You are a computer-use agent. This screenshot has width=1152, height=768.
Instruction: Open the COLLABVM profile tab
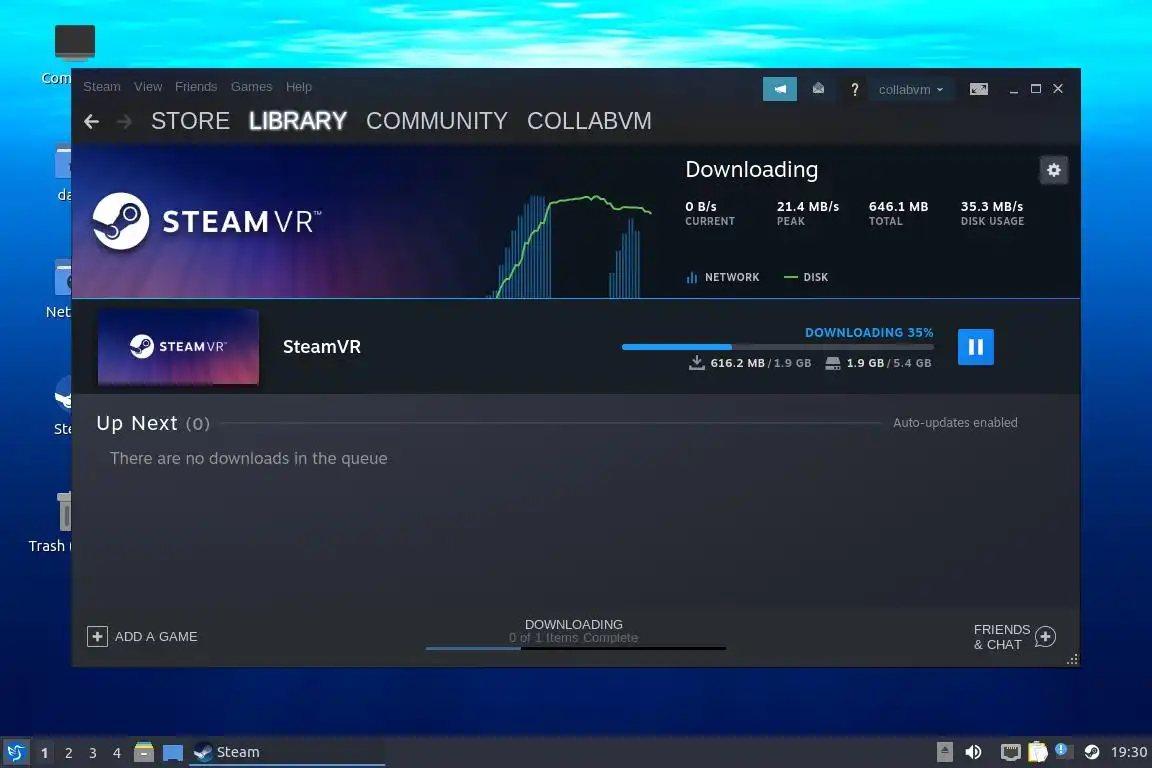589,121
